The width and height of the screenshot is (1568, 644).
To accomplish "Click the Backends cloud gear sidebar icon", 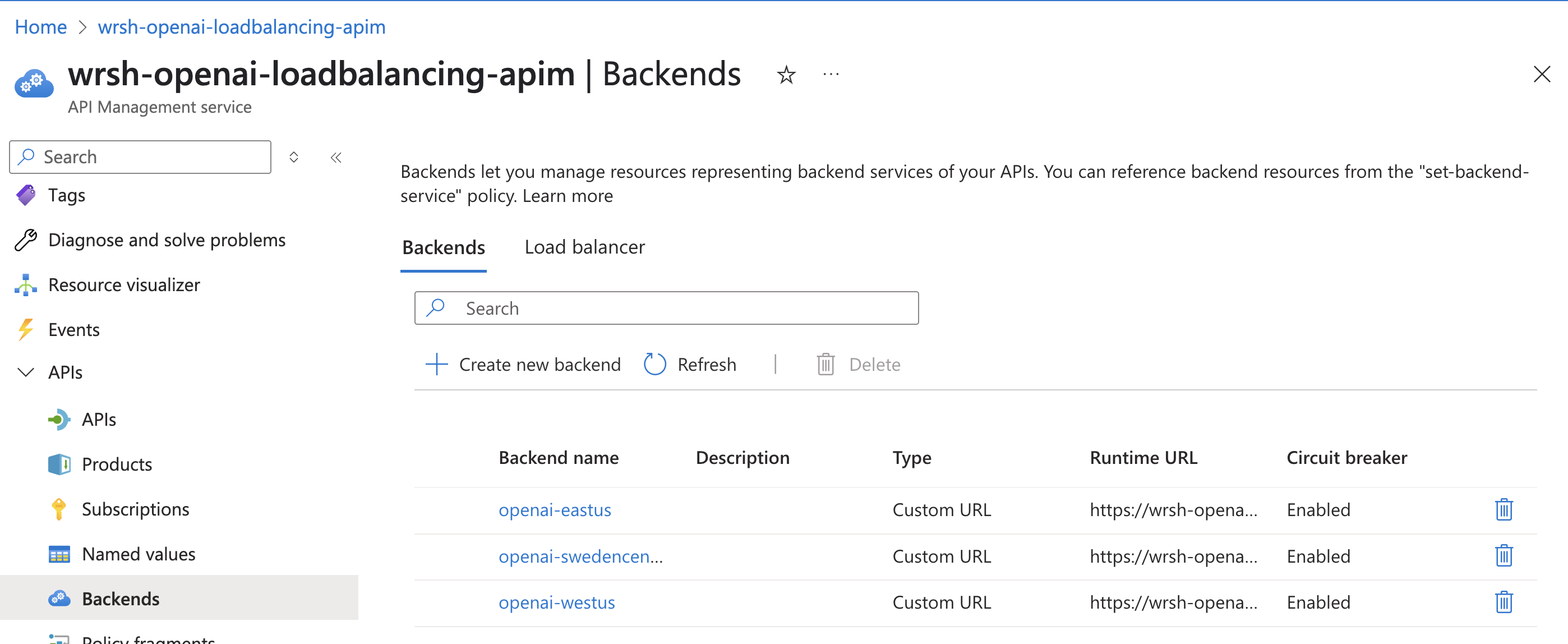I will pos(59,599).
